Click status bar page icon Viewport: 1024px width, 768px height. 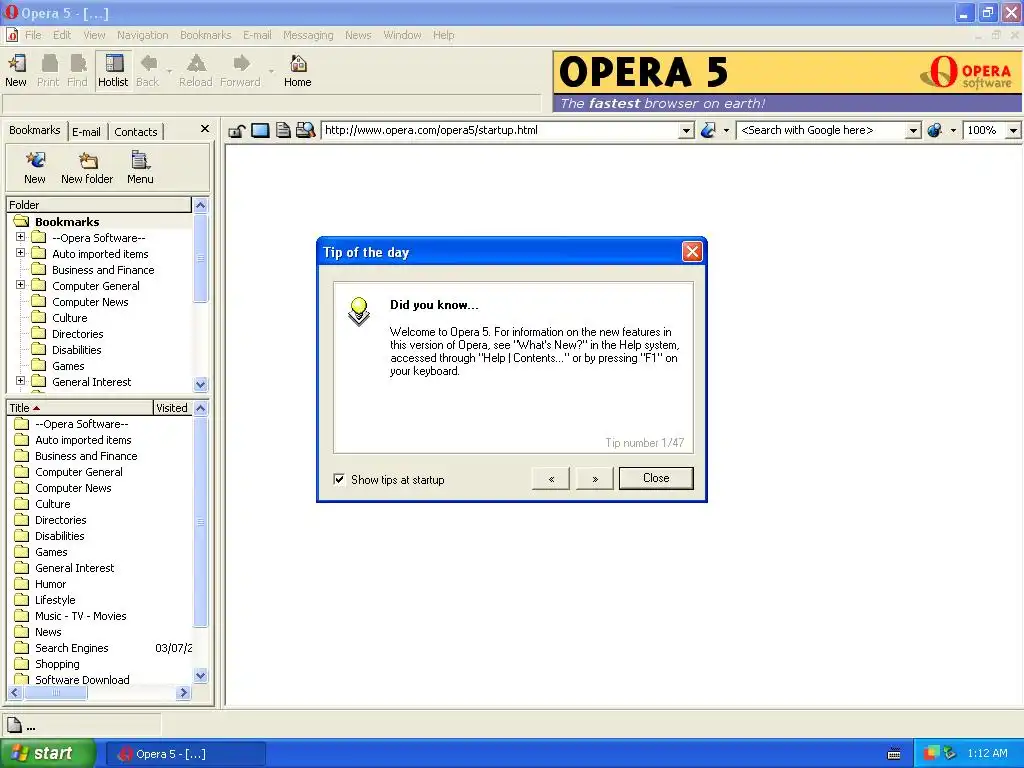click(x=14, y=725)
